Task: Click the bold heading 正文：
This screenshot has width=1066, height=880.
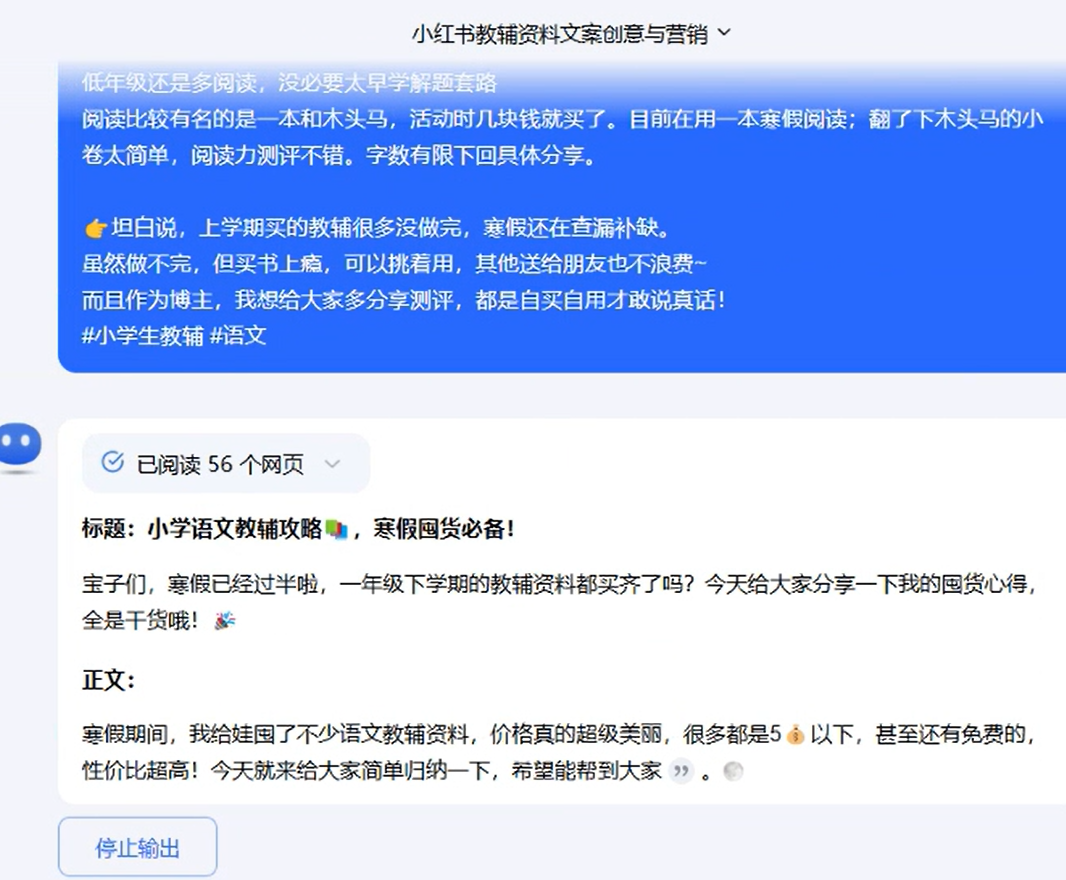Action: [x=109, y=680]
